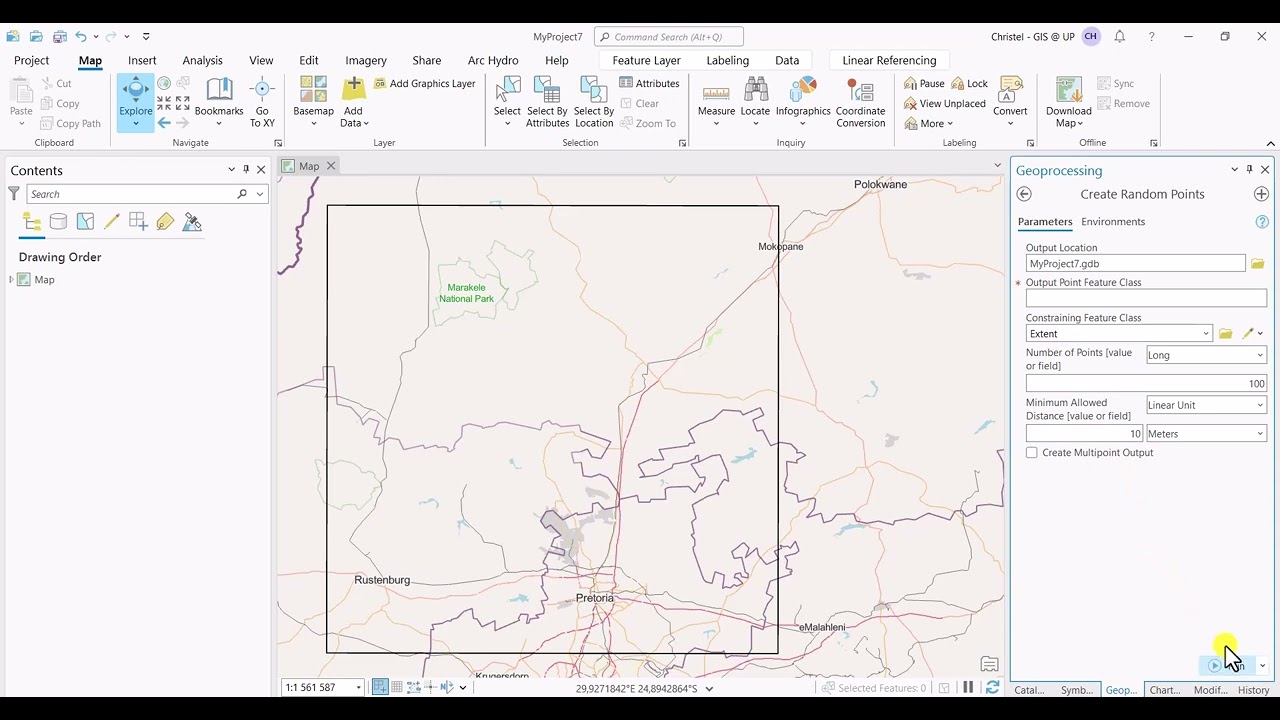Switch to the Analysis ribbon tab

pos(202,60)
